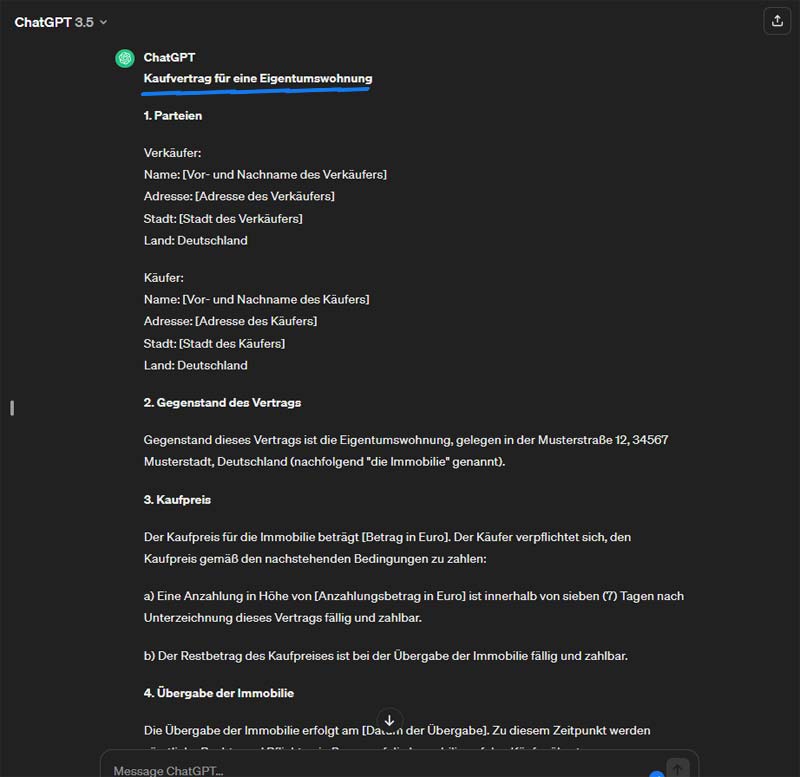This screenshot has width=800, height=777.
Task: Click the Käufer: label text
Action: [x=164, y=278]
